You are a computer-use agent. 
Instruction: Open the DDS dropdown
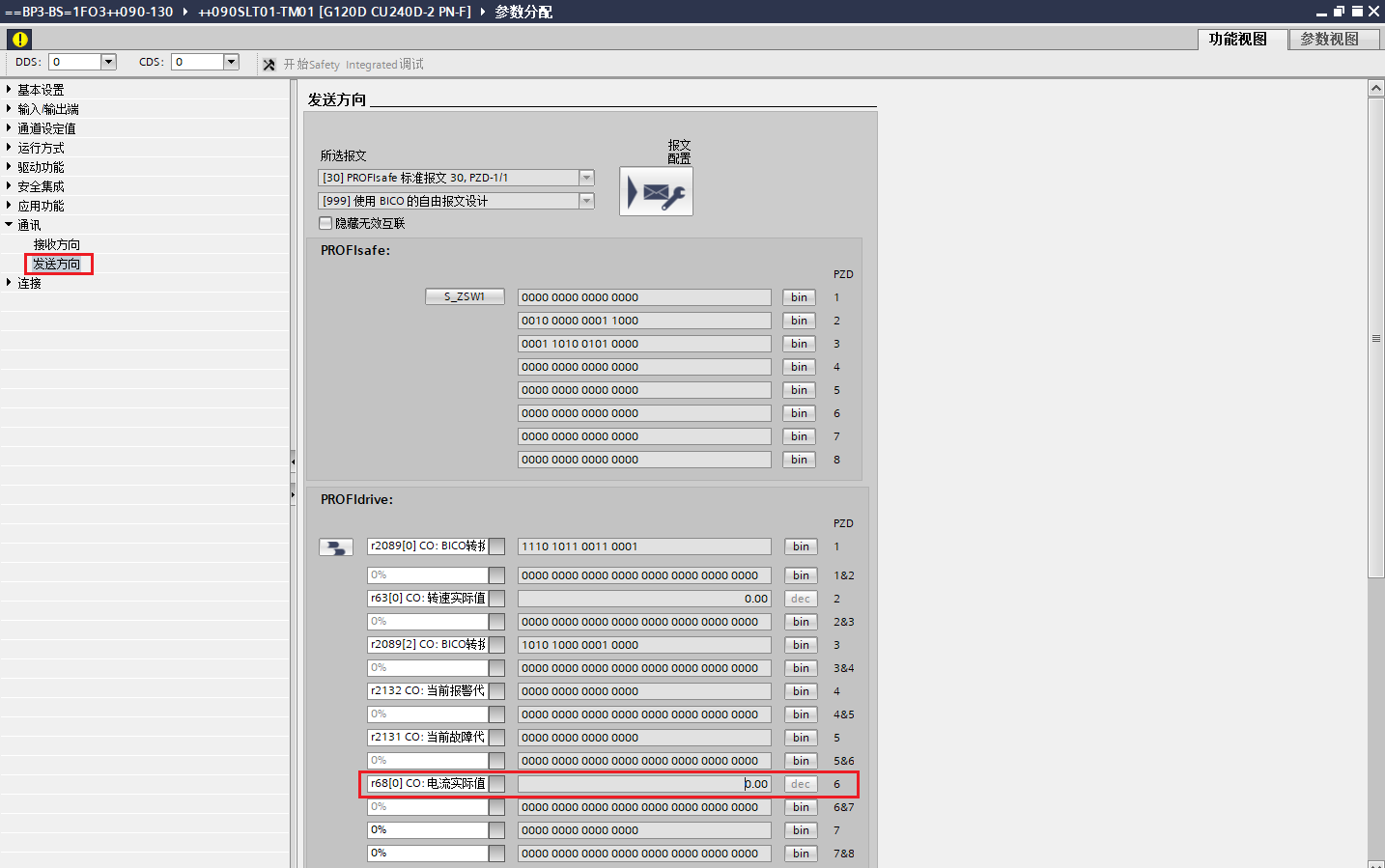point(108,62)
